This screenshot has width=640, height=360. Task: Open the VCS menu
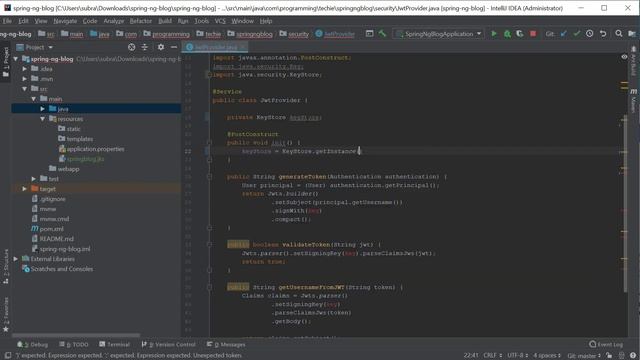[220, 21]
